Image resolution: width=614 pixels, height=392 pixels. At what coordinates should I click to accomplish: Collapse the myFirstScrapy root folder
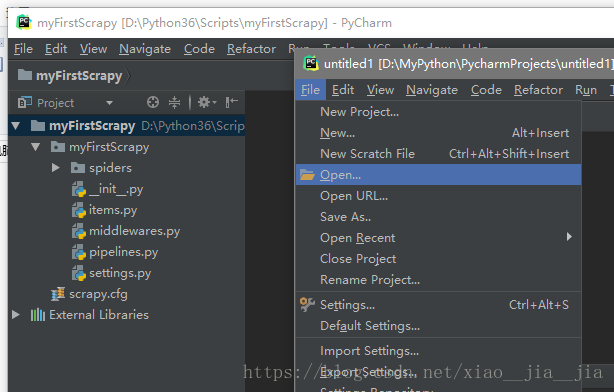(x=16, y=126)
